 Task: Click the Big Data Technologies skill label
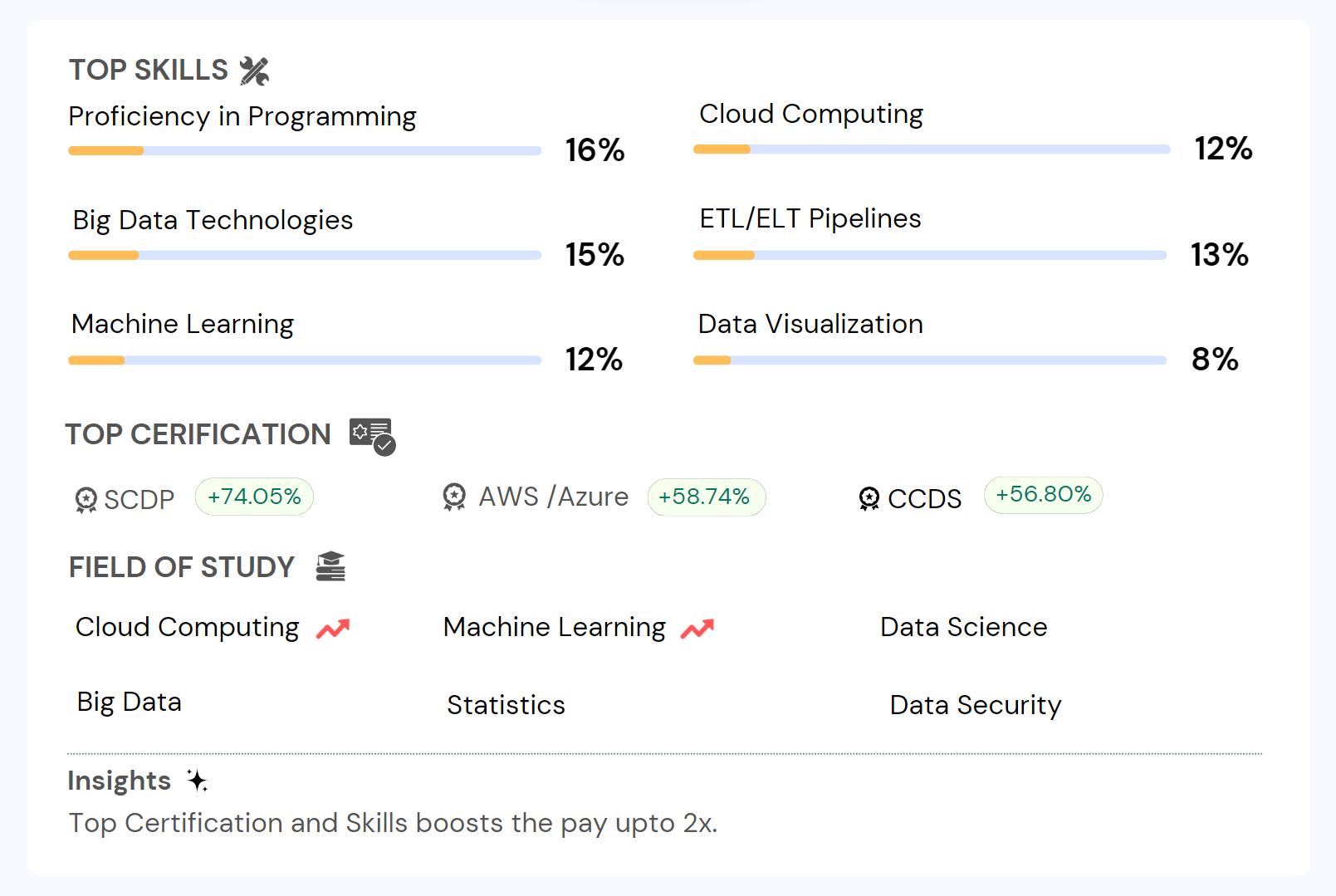tap(213, 220)
